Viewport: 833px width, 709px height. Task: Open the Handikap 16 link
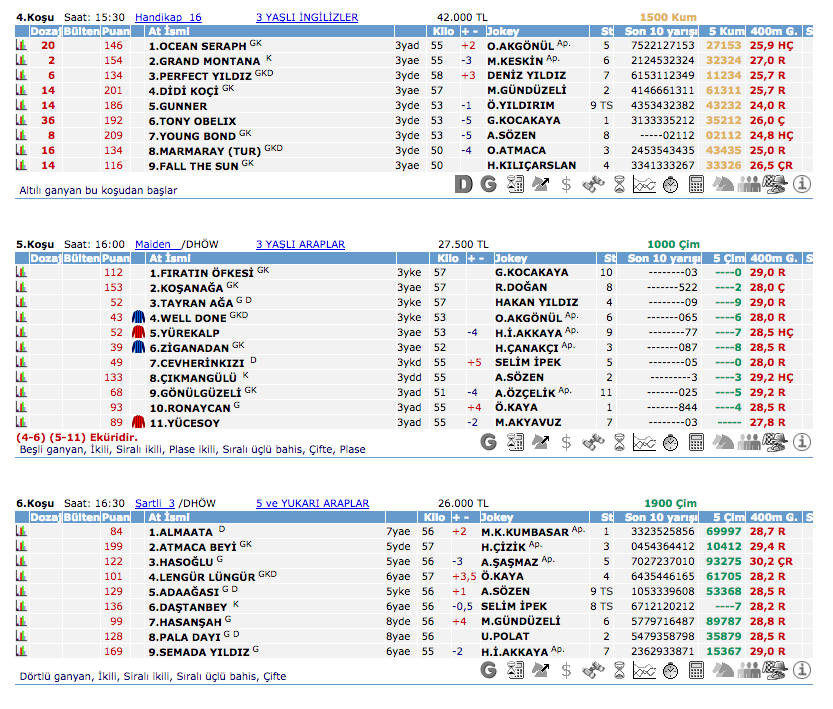(167, 18)
